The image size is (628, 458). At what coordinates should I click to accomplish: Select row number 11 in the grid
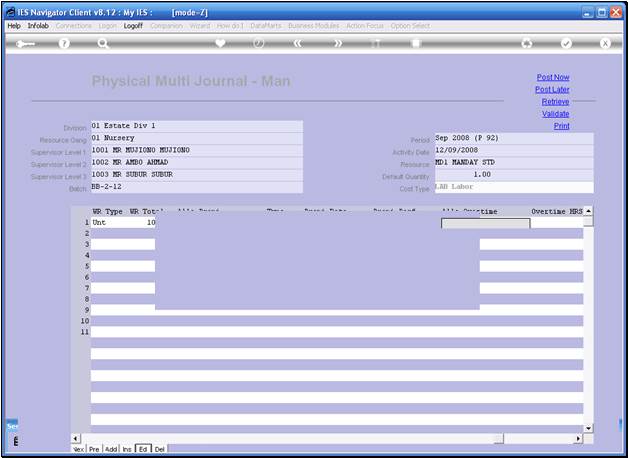[85, 332]
